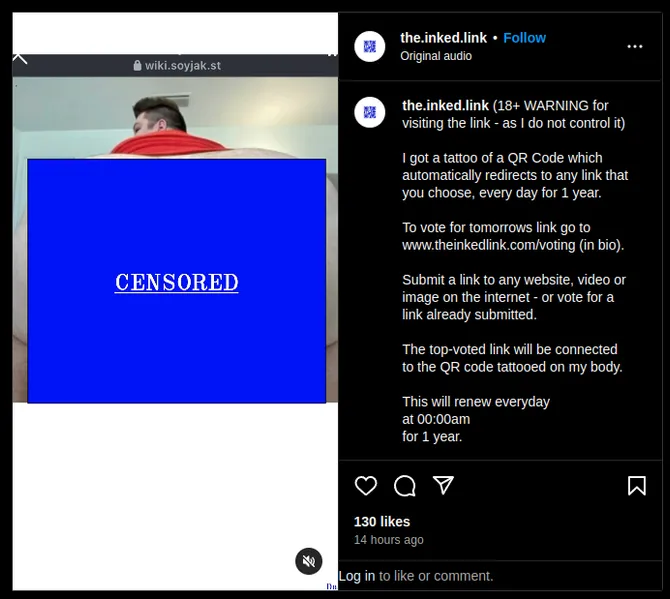Open the.inked.link avatar beside the caption
The height and width of the screenshot is (599, 670).
click(370, 112)
